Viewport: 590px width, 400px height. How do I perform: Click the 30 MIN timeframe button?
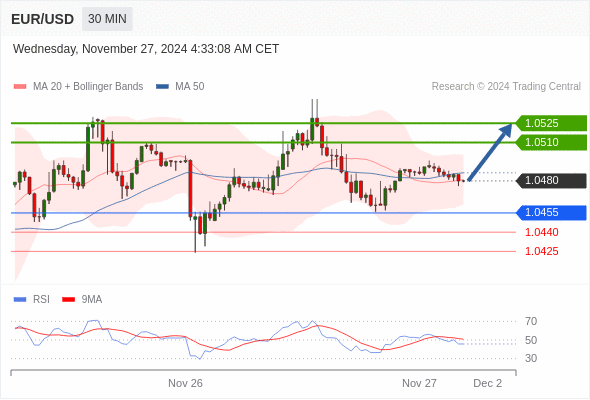107,19
